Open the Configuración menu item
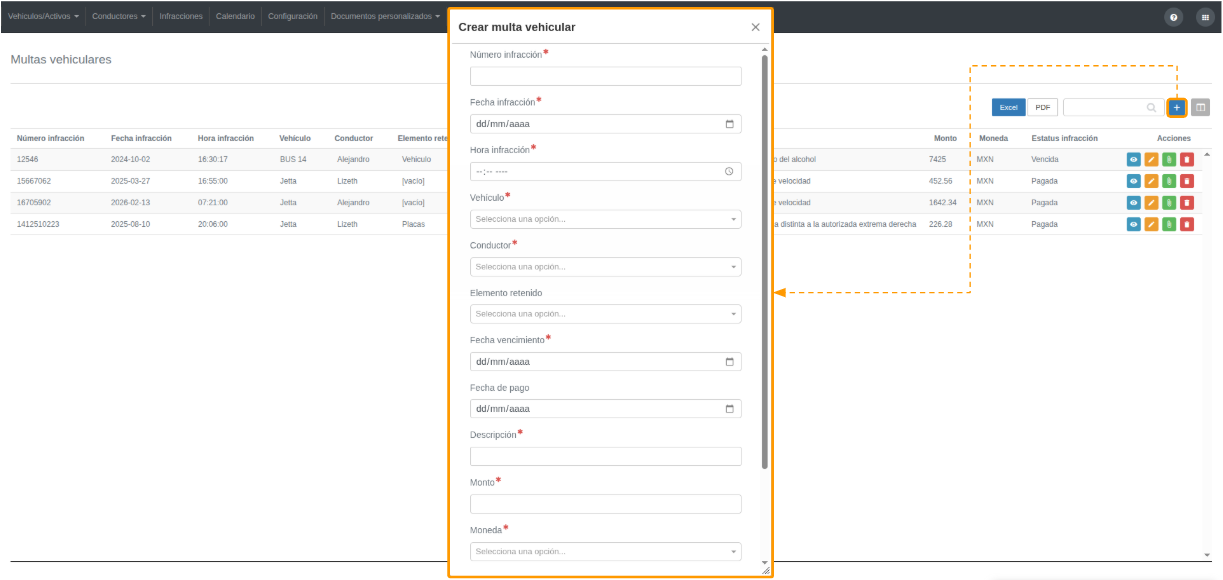The height and width of the screenshot is (580, 1223). point(293,17)
